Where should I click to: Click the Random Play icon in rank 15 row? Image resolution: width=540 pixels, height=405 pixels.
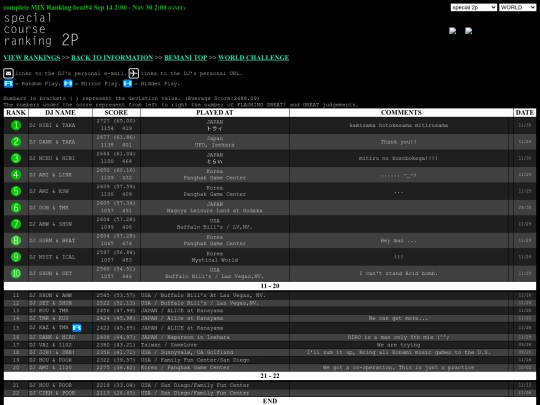(x=77, y=328)
